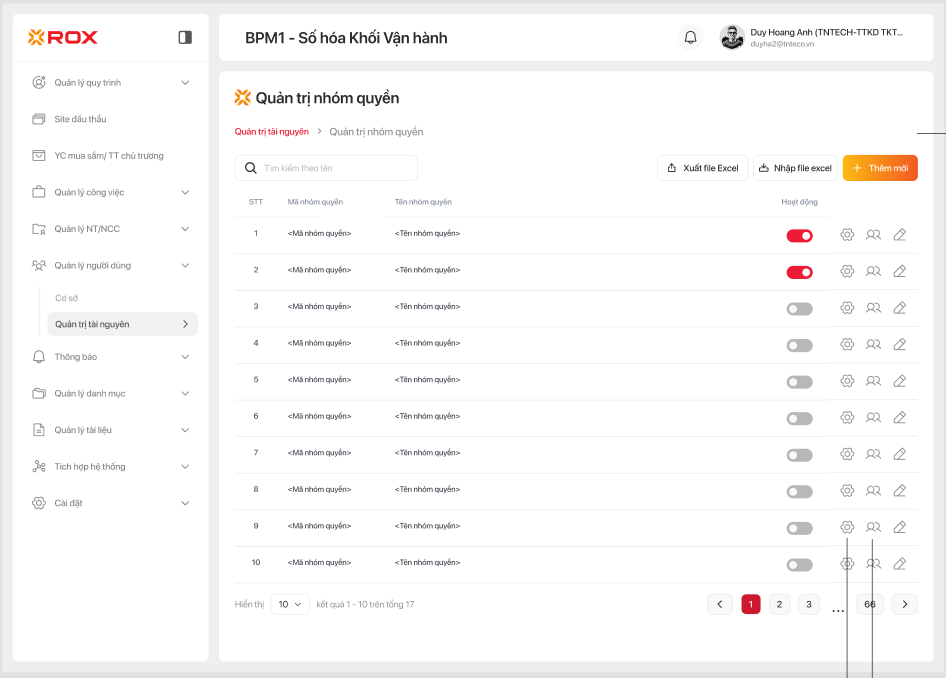946x678 pixels.
Task: Click the notification bell icon in header
Action: tap(690, 38)
